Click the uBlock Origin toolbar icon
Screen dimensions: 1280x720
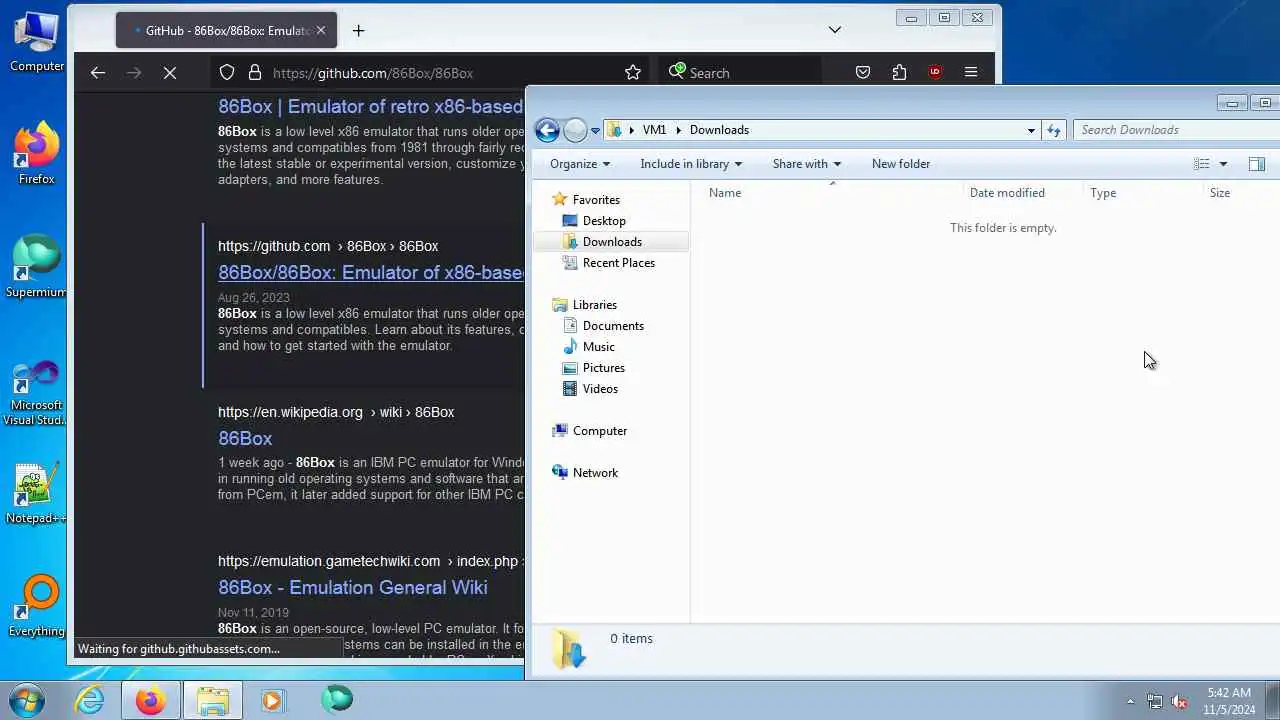(935, 72)
